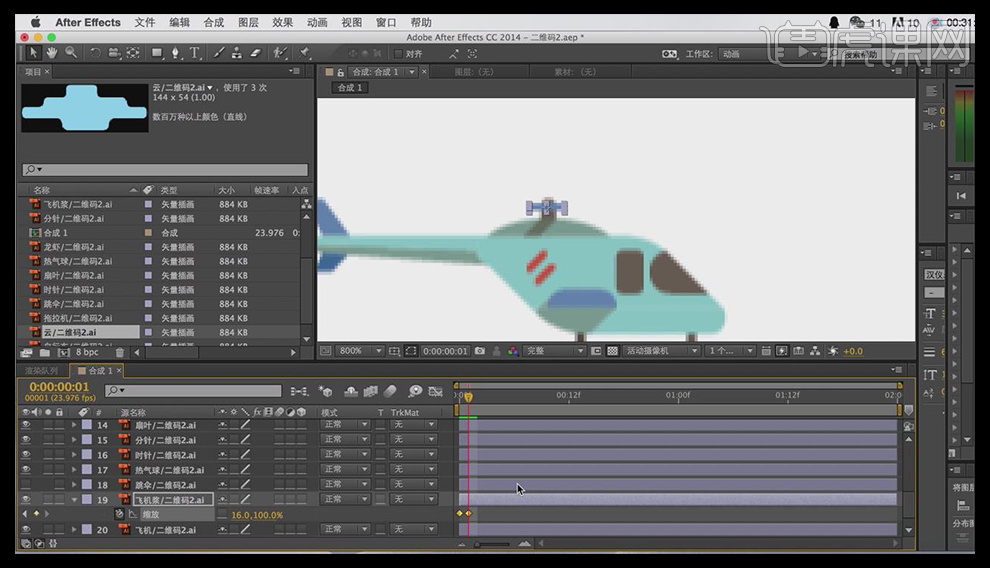Toggle visibility of layer 20 飞机
The width and height of the screenshot is (990, 568).
click(x=26, y=530)
